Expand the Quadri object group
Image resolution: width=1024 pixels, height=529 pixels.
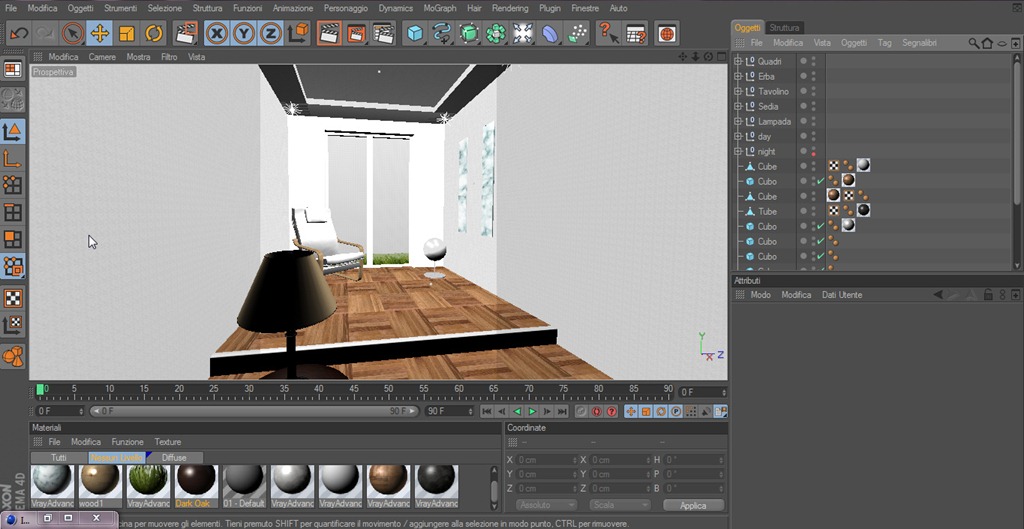click(x=739, y=61)
